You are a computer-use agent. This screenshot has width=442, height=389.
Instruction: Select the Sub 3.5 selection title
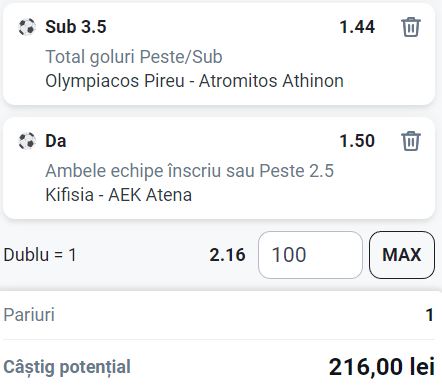pos(76,27)
